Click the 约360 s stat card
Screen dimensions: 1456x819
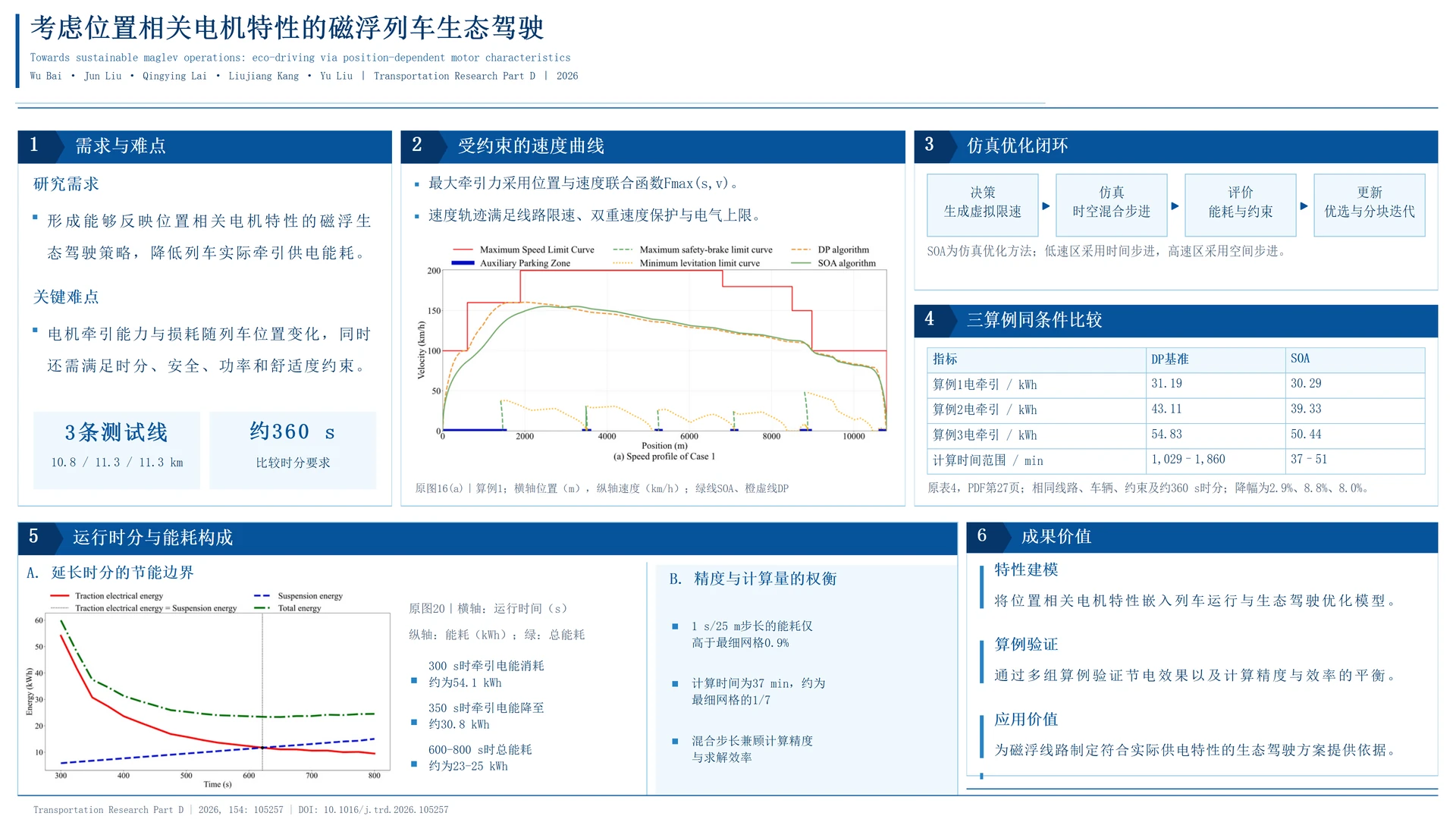(293, 450)
